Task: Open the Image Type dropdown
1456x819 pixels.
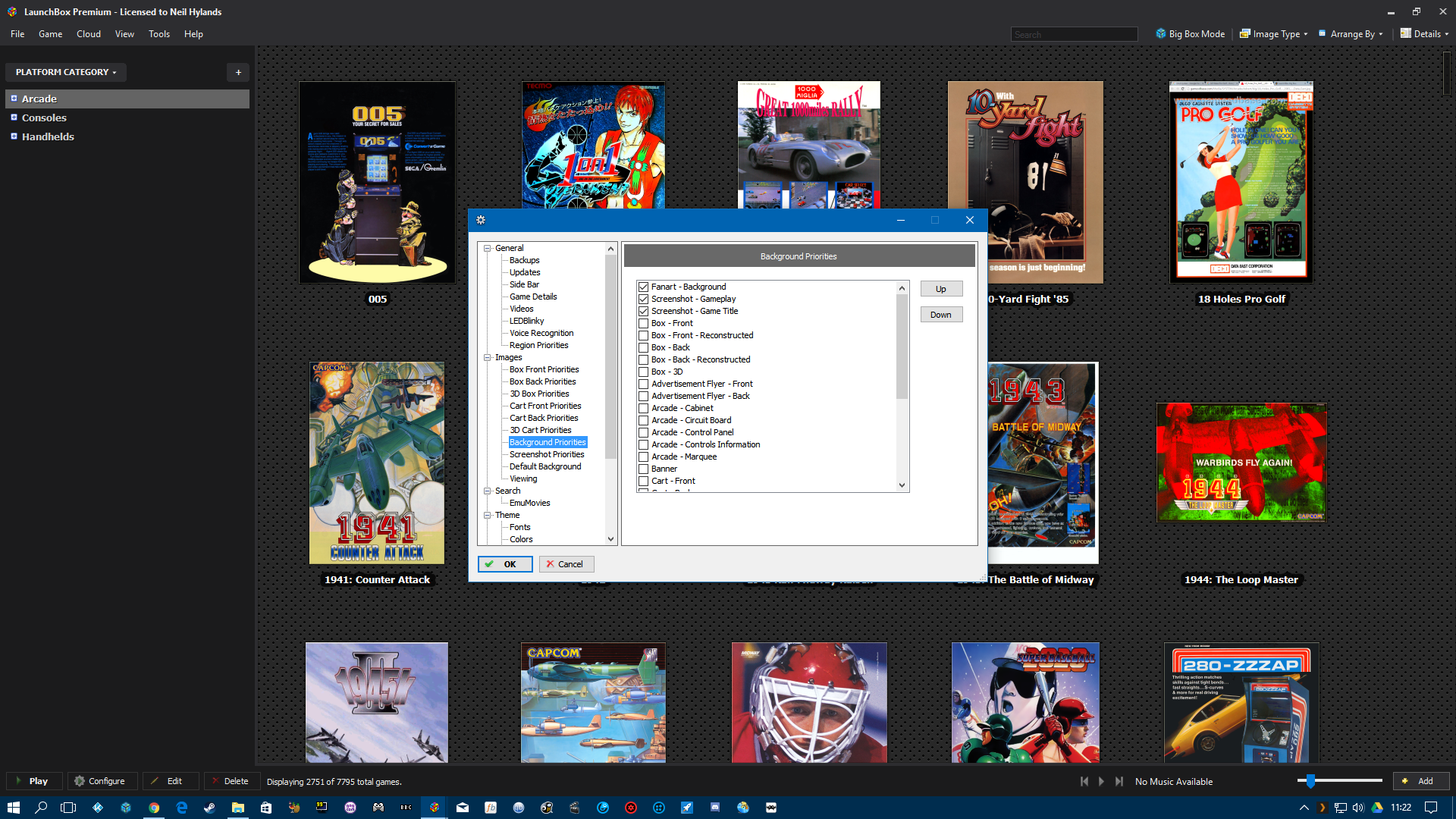Action: pyautogui.click(x=1273, y=34)
